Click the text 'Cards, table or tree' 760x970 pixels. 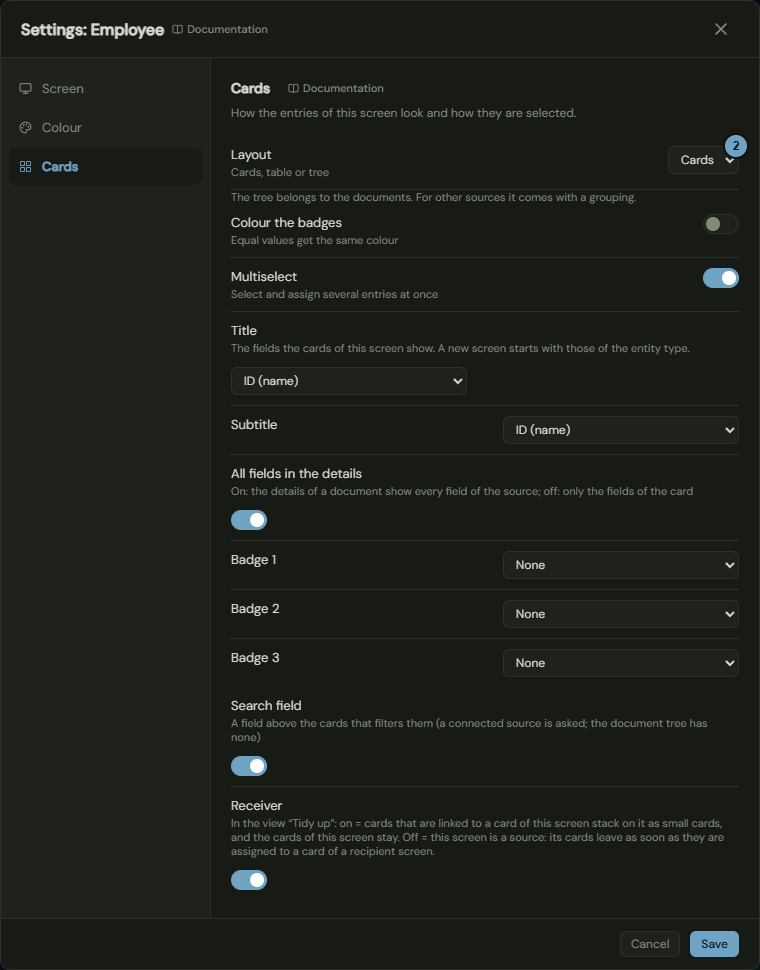[x=280, y=173]
